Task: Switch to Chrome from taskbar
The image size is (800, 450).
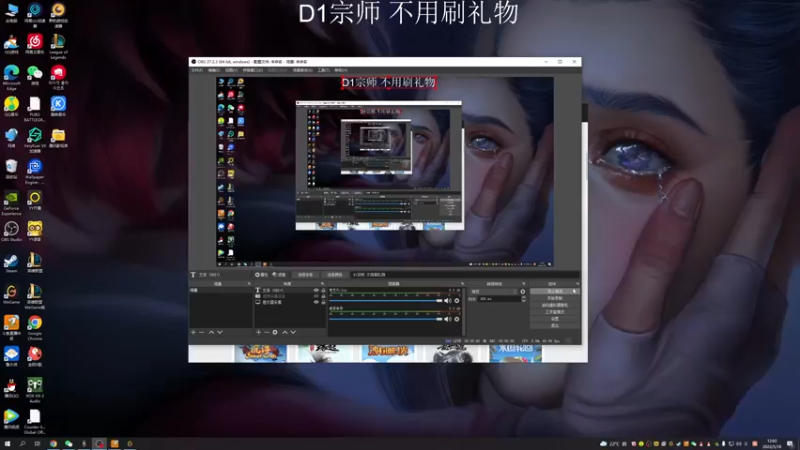Action: (x=53, y=444)
